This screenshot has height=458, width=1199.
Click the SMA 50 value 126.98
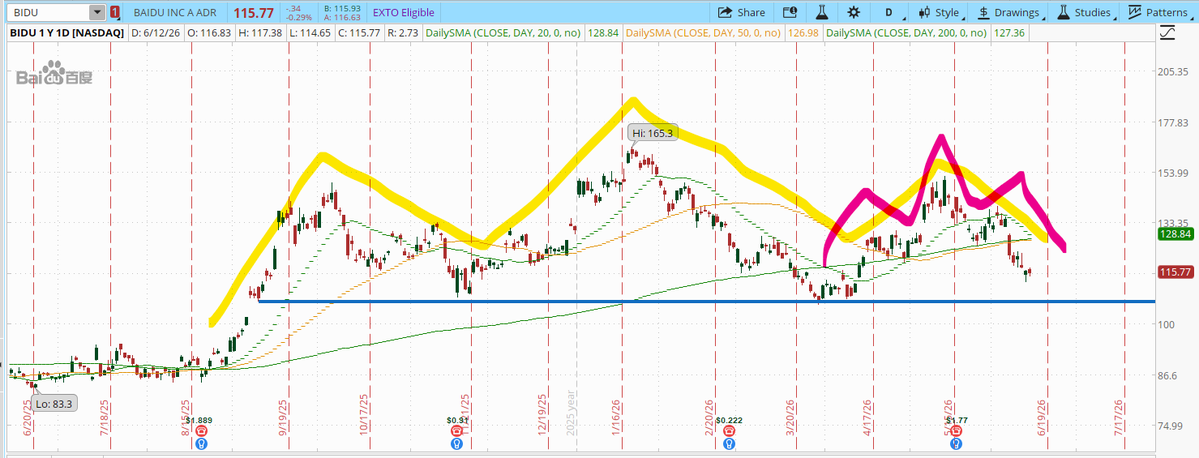804,33
